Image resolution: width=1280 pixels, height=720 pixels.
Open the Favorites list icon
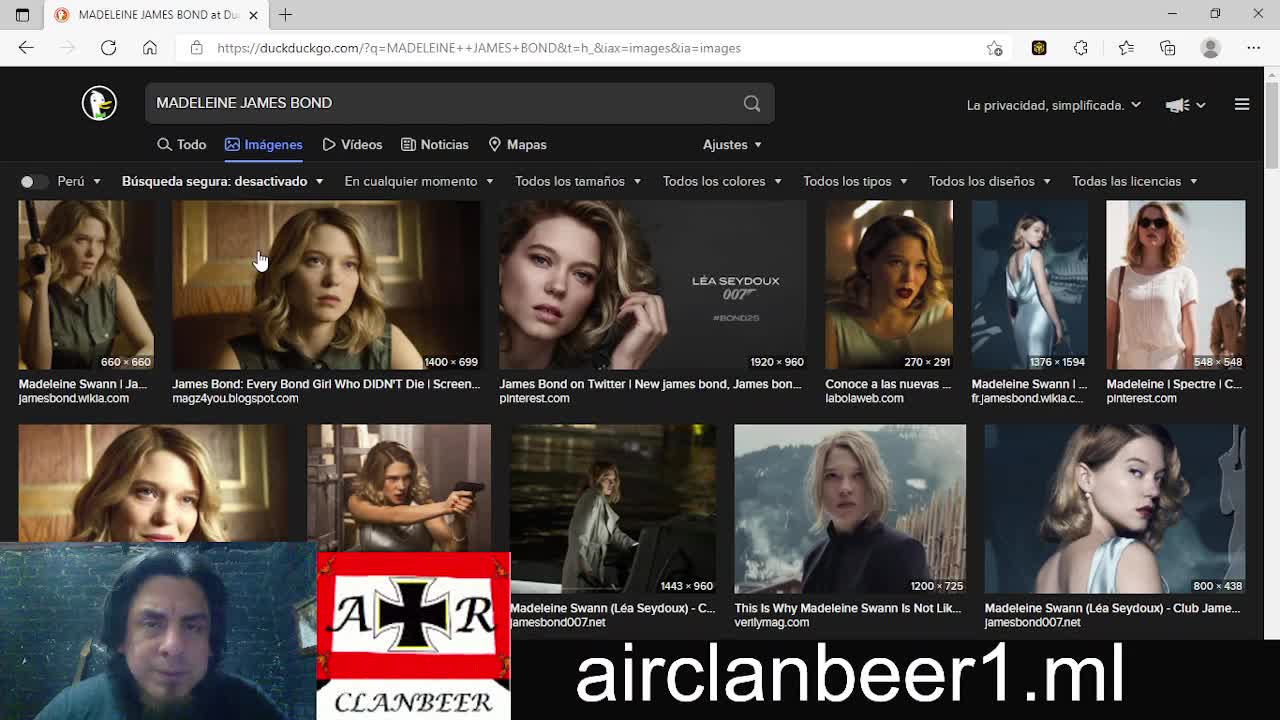click(x=1126, y=48)
